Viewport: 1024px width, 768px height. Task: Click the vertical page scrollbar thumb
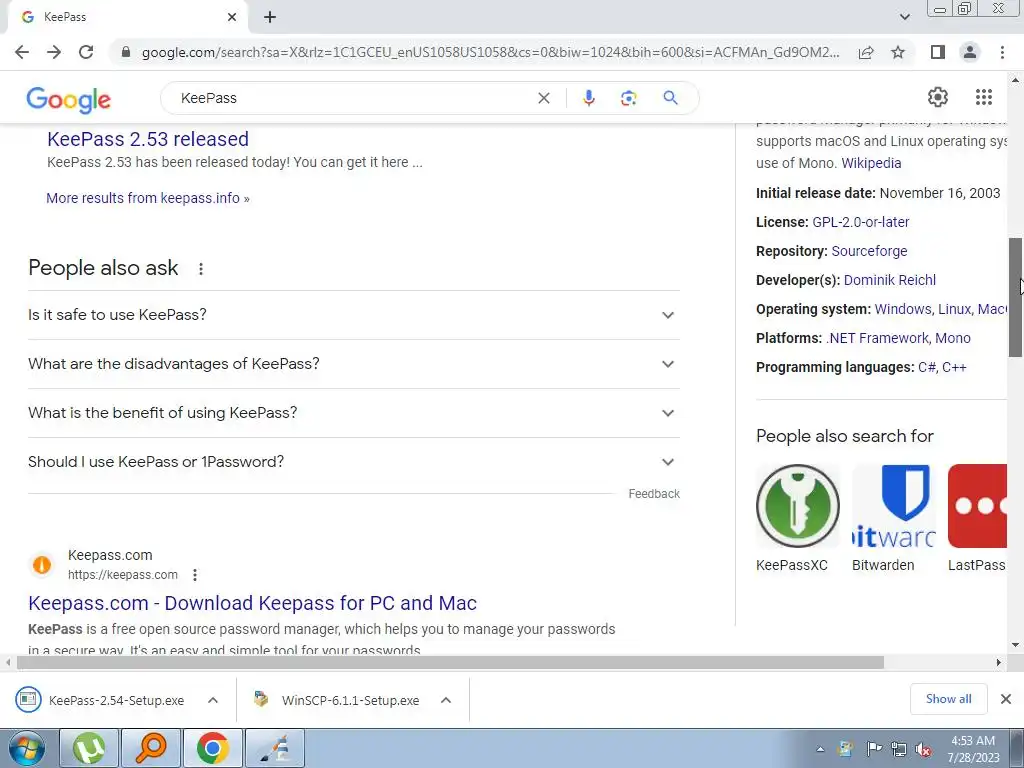(1015, 297)
